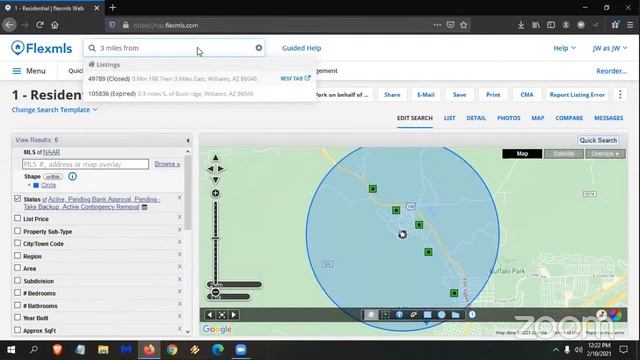Check the # Bedrooms checkbox
Screen dimensions: 640x360
pyautogui.click(x=17, y=293)
